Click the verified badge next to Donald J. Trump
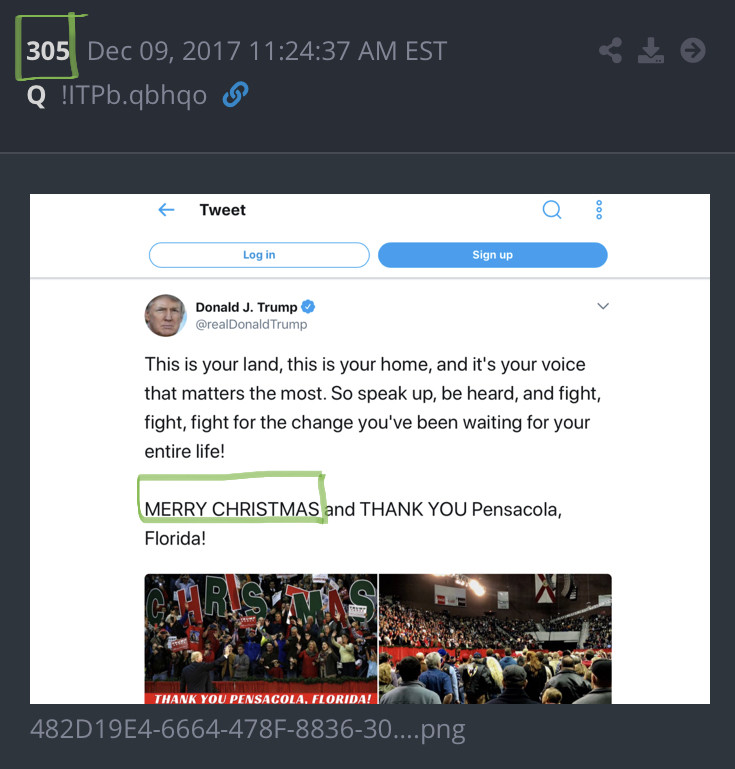Screen dimensions: 735x769 click(308, 307)
